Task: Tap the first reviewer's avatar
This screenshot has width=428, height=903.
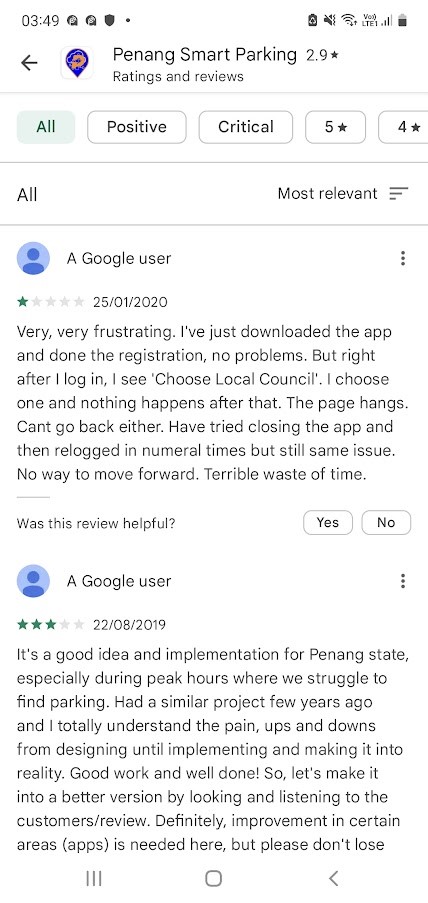Action: pyautogui.click(x=33, y=258)
